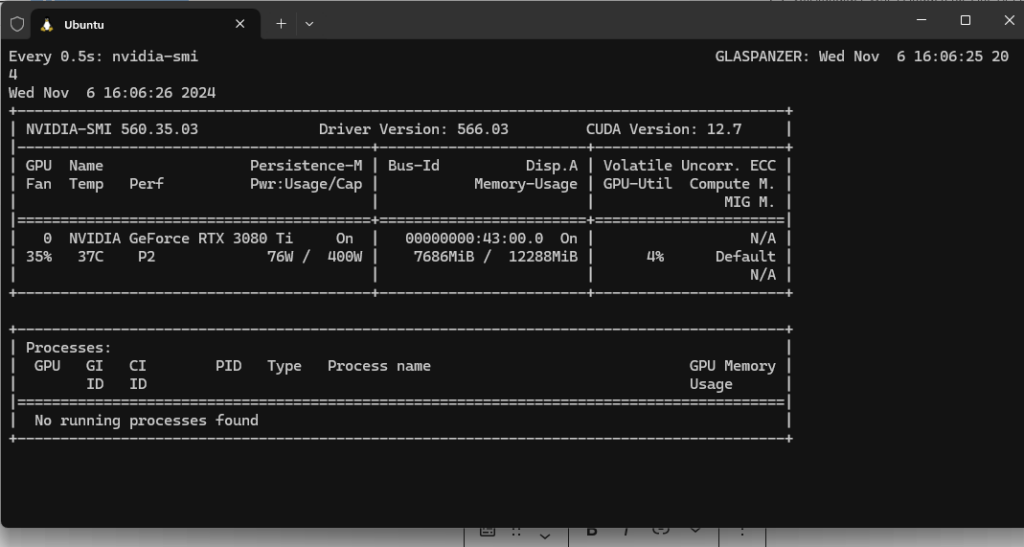Click the penguin icon on the Ubuntu tab
Image resolution: width=1024 pixels, height=547 pixels.
pyautogui.click(x=47, y=24)
